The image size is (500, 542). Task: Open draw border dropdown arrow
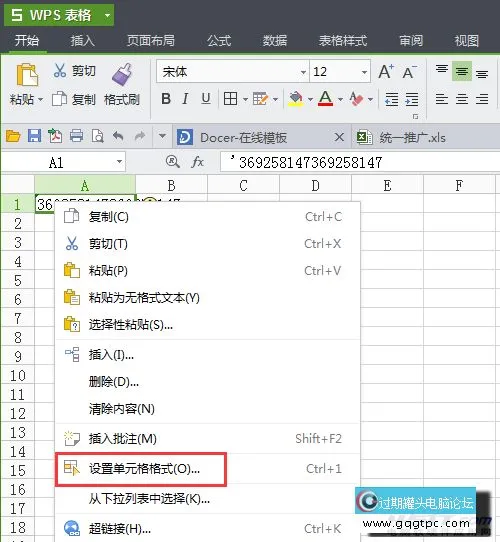coord(275,100)
